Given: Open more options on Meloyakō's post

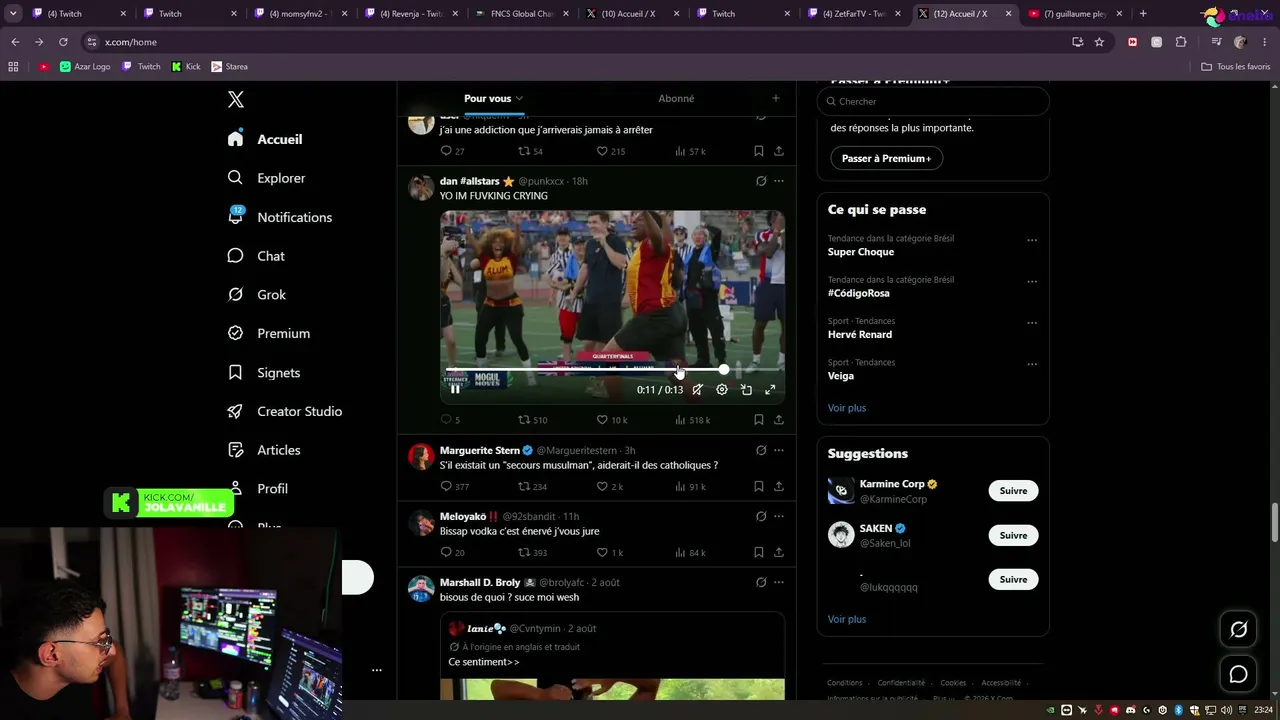Looking at the screenshot, I should click(779, 516).
